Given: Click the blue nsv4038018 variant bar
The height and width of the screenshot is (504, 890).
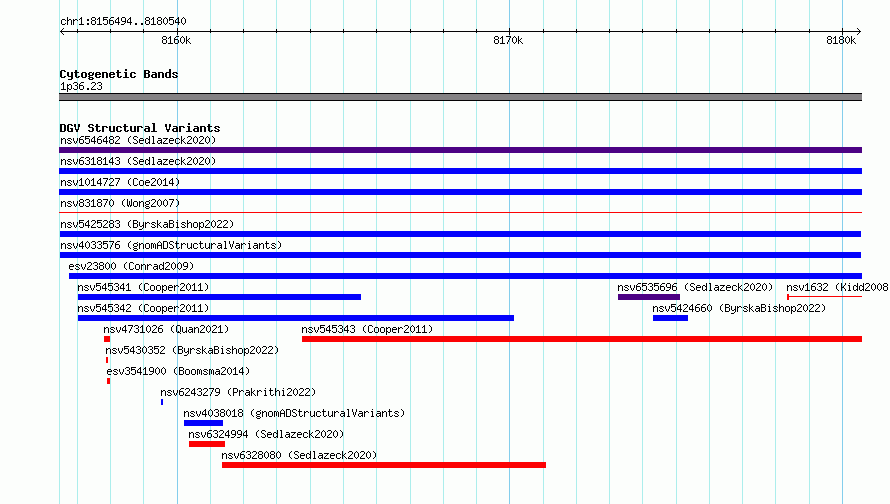Looking at the screenshot, I should click(203, 423).
